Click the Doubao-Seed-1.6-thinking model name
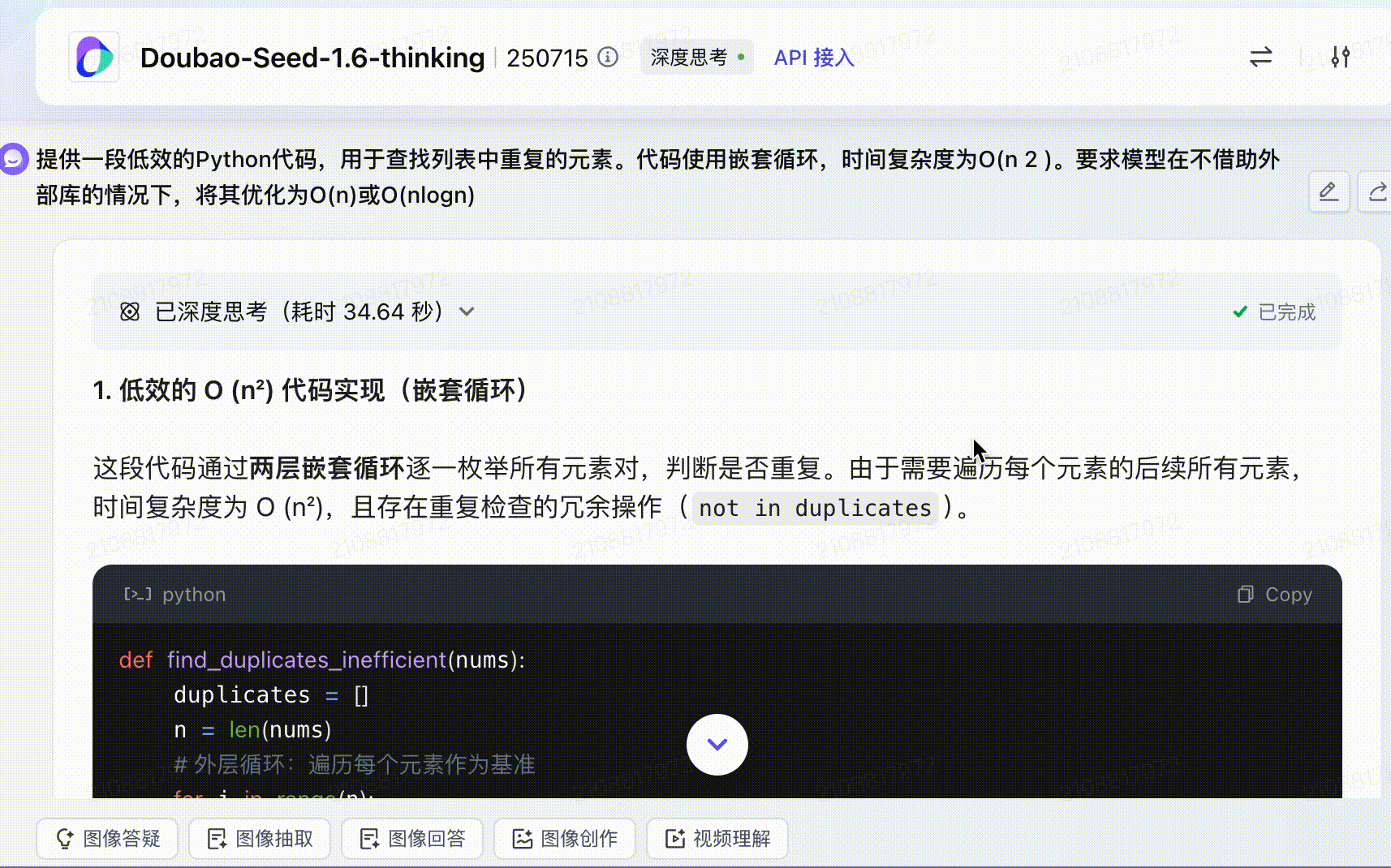Viewport: 1391px width, 868px height. tap(312, 58)
